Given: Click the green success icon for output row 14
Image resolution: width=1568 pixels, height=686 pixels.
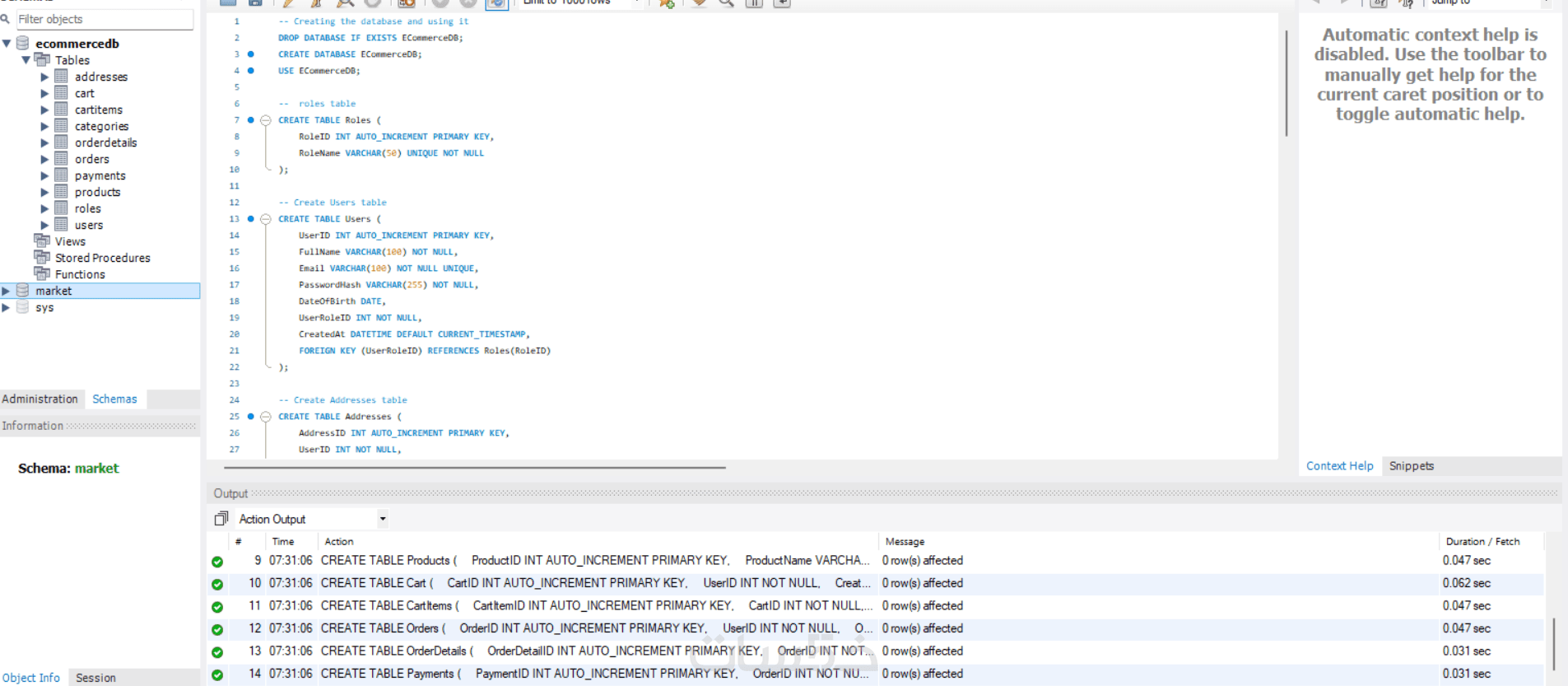Looking at the screenshot, I should click(x=217, y=674).
